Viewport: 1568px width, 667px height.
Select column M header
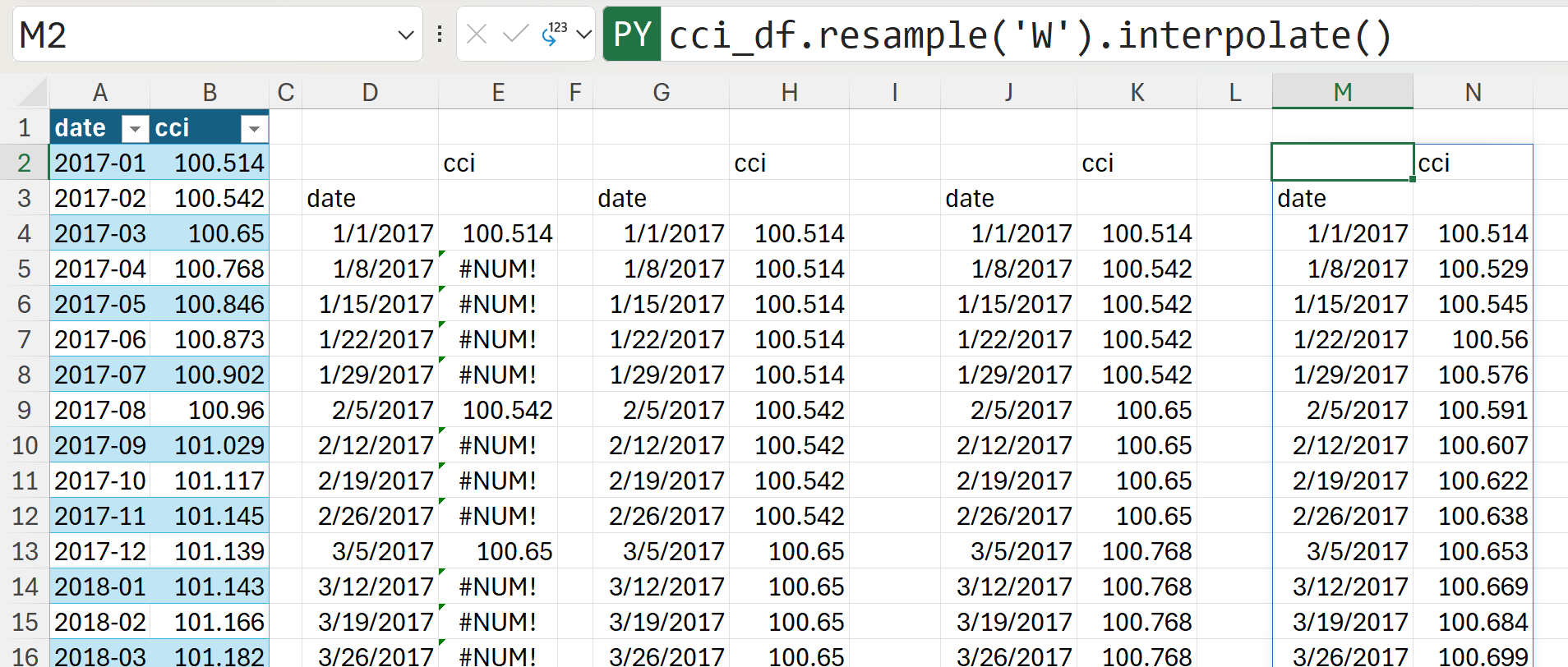click(x=1342, y=92)
